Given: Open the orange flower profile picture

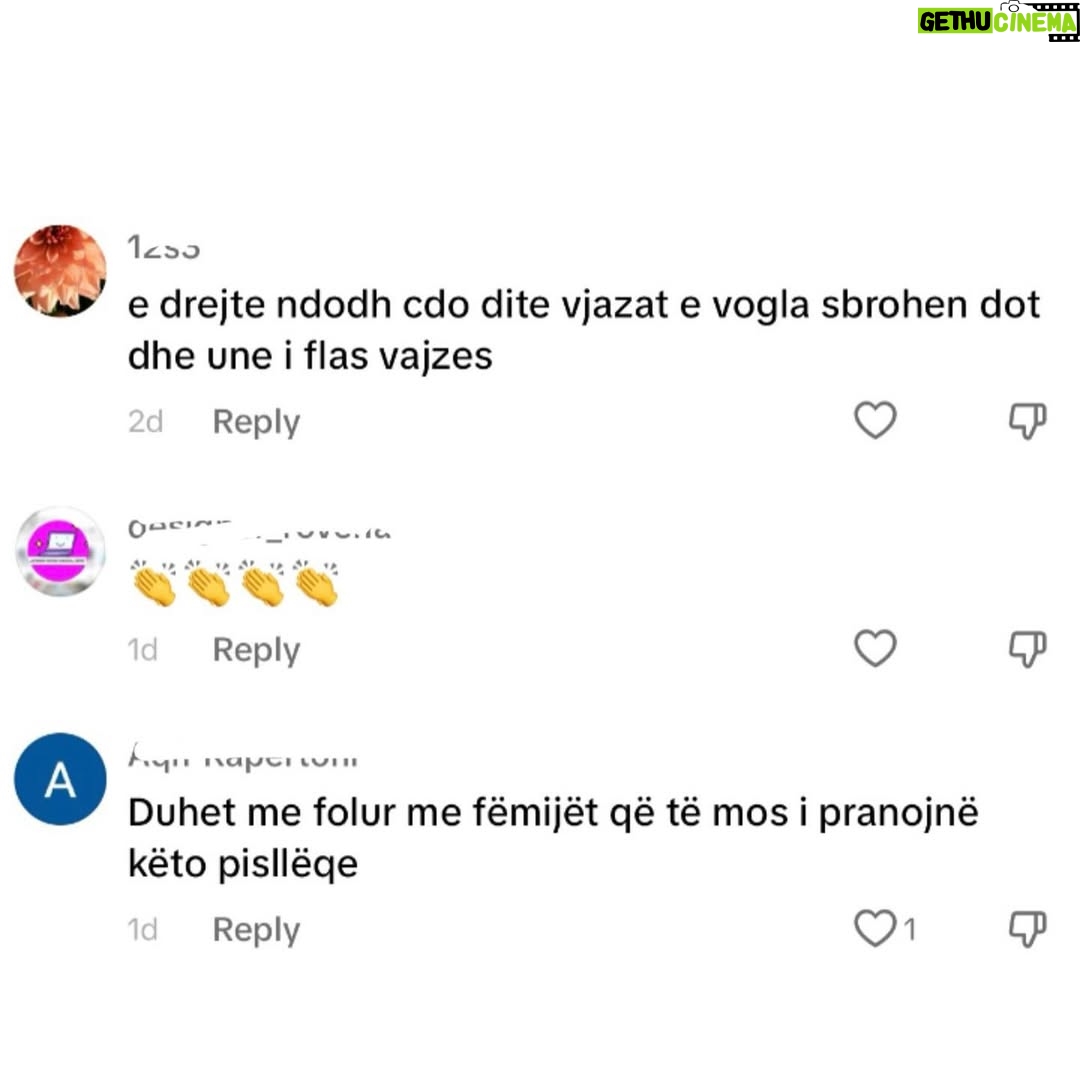Looking at the screenshot, I should click(x=61, y=271).
